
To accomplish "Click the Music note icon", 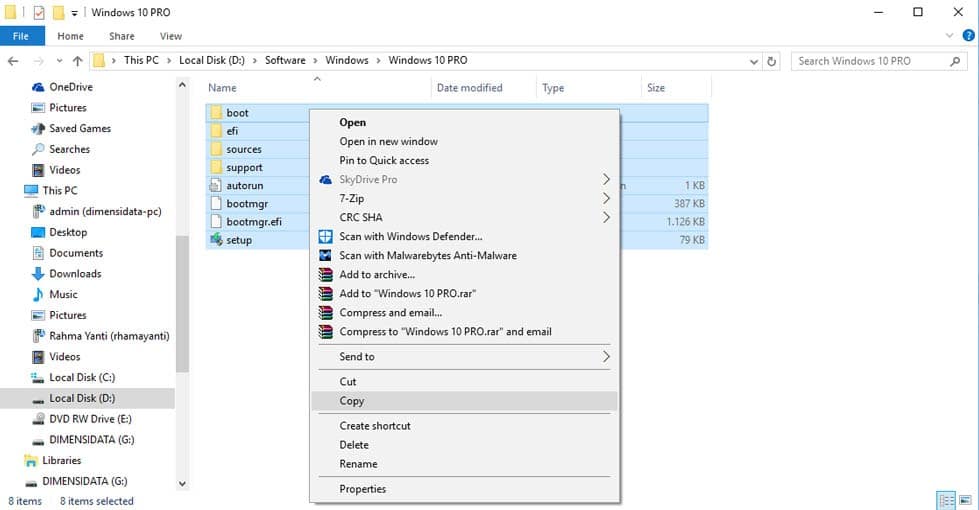I will pyautogui.click(x=38, y=294).
